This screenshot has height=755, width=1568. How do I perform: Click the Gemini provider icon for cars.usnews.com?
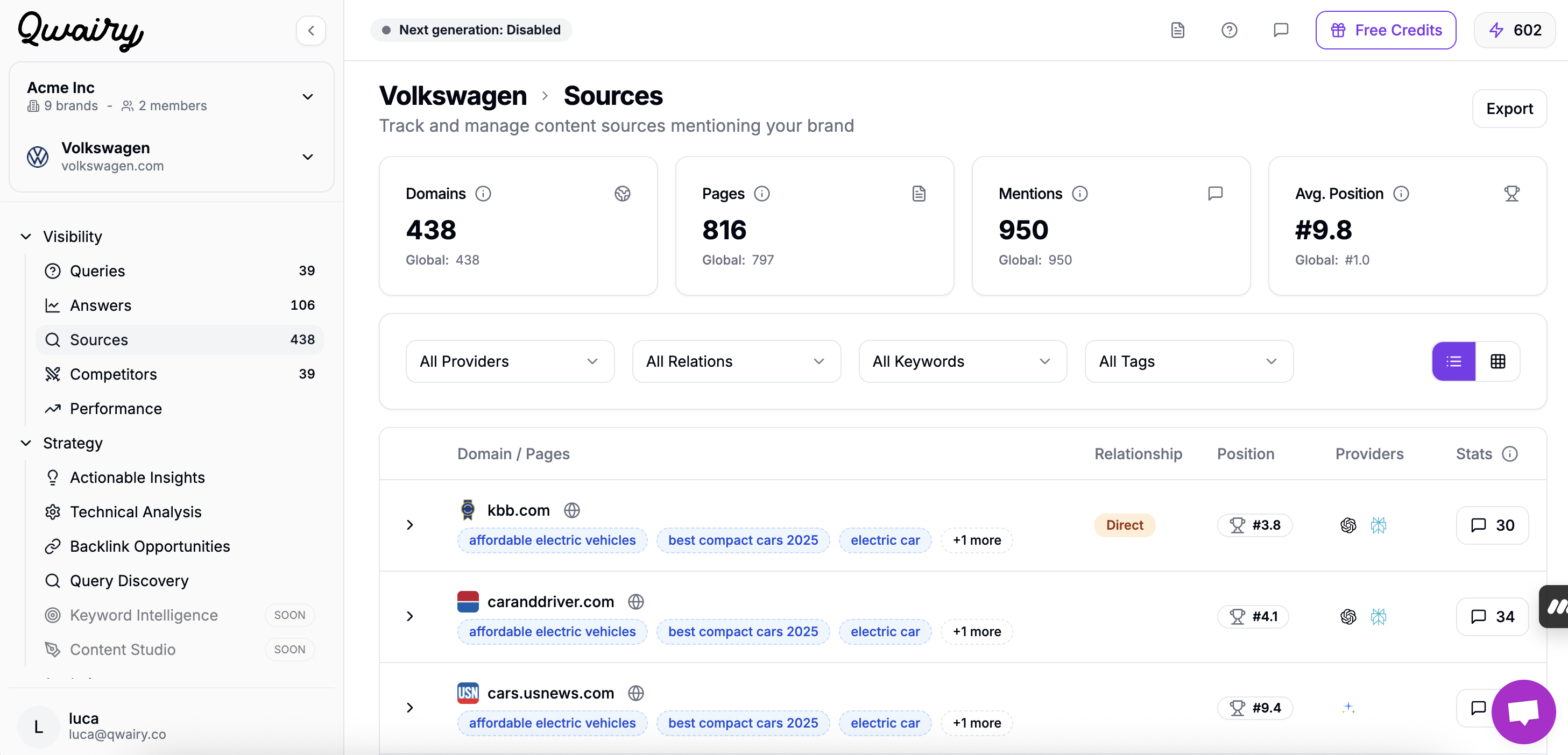[x=1348, y=708]
